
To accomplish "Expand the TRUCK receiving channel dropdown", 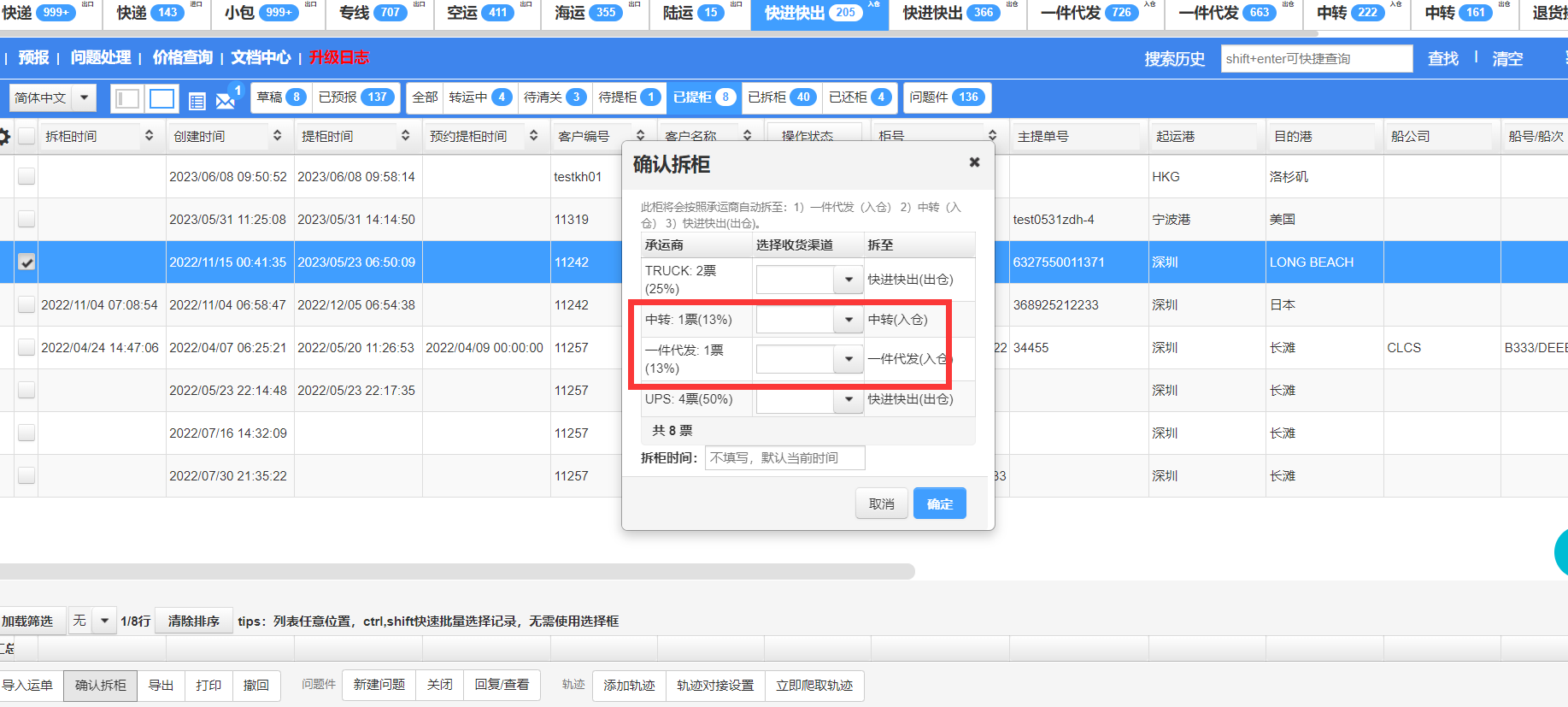I will pyautogui.click(x=848, y=280).
